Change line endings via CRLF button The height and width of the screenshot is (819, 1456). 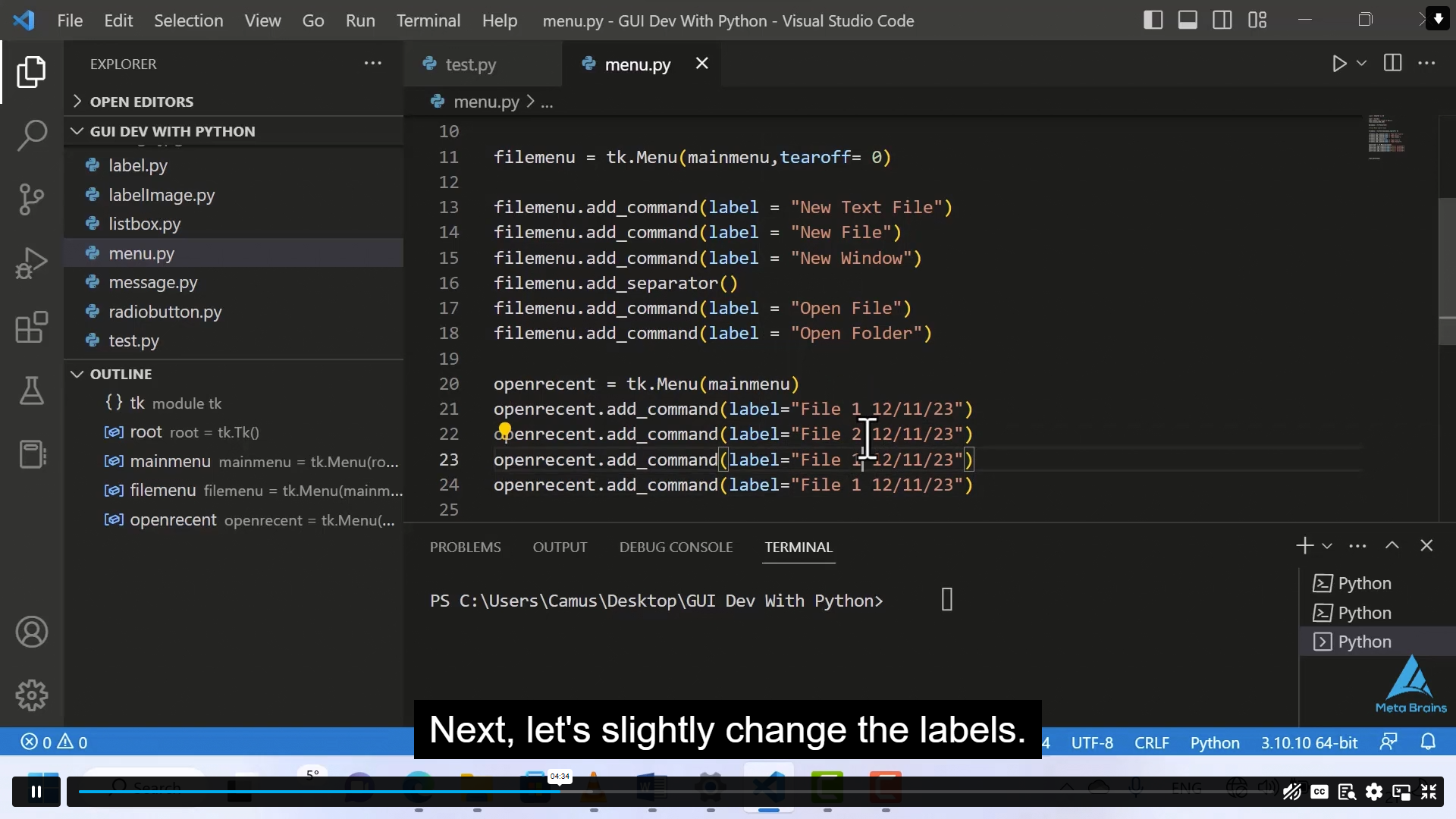pos(1151,743)
